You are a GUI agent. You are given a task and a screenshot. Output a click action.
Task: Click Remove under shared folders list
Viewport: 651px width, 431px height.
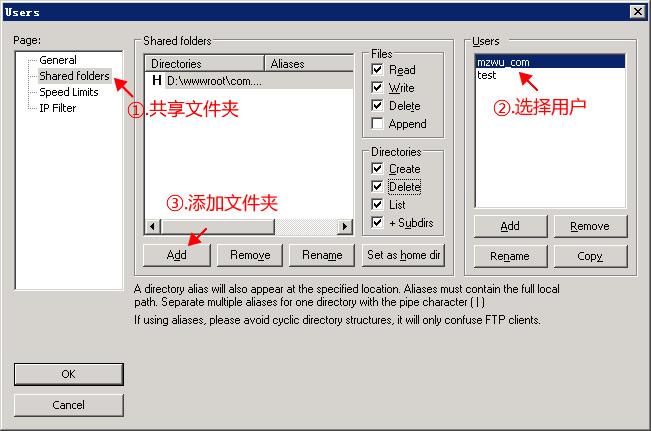coord(250,255)
